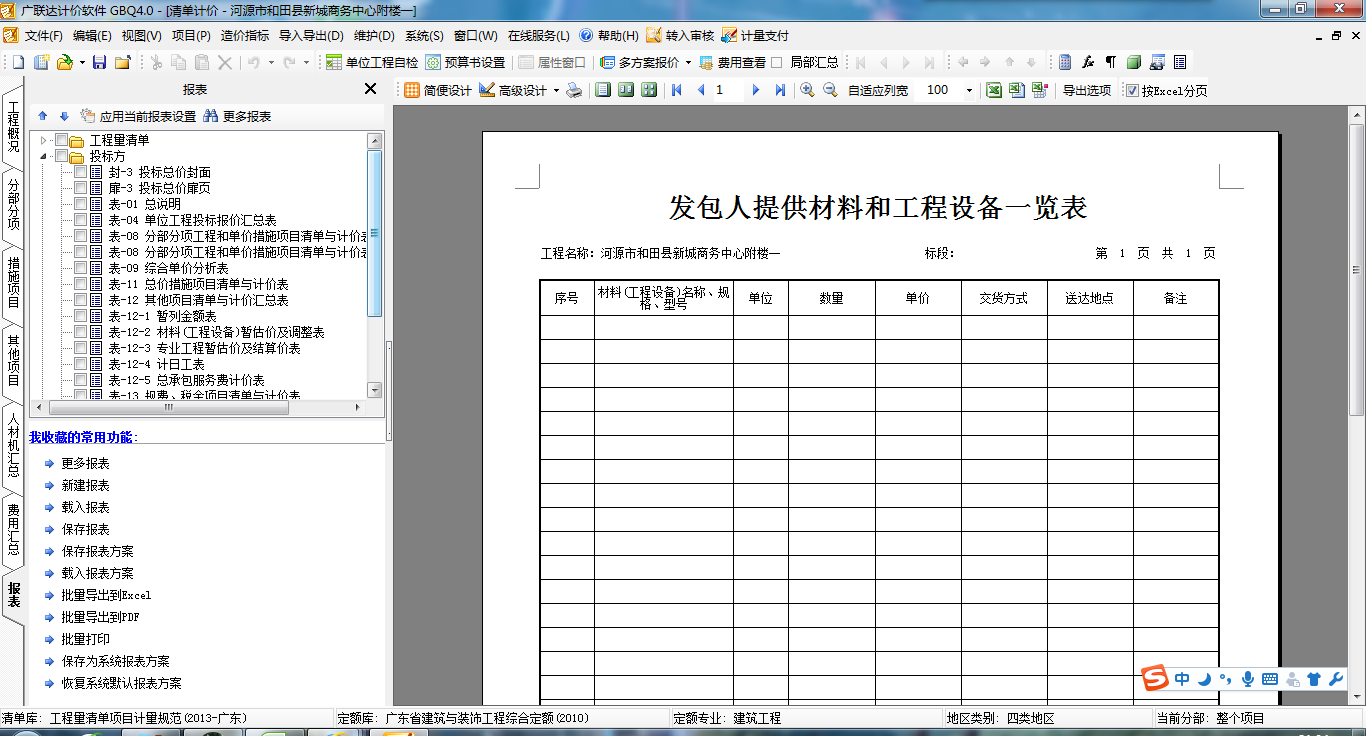1366x736 pixels.
Task: Open the 导入导出(D) menu
Action: click(x=311, y=35)
